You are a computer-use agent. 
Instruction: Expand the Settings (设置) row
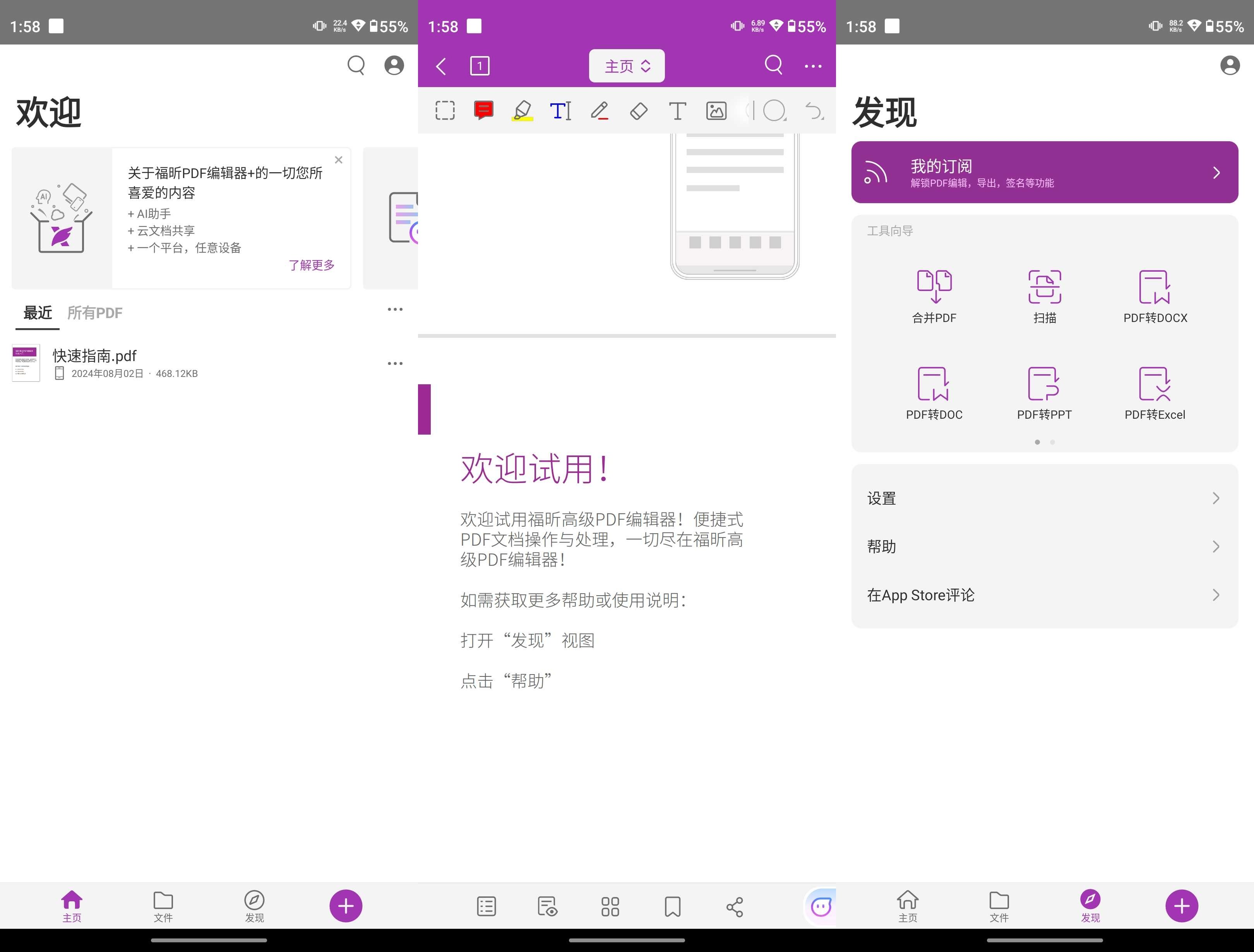pos(1044,498)
